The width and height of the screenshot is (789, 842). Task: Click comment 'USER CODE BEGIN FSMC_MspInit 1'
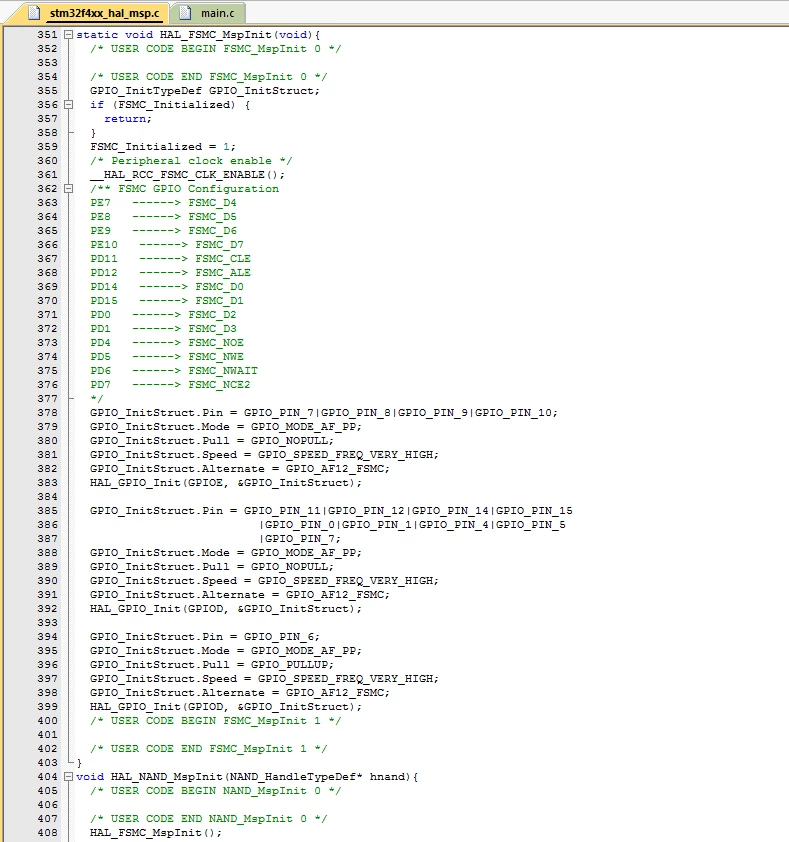pos(215,721)
